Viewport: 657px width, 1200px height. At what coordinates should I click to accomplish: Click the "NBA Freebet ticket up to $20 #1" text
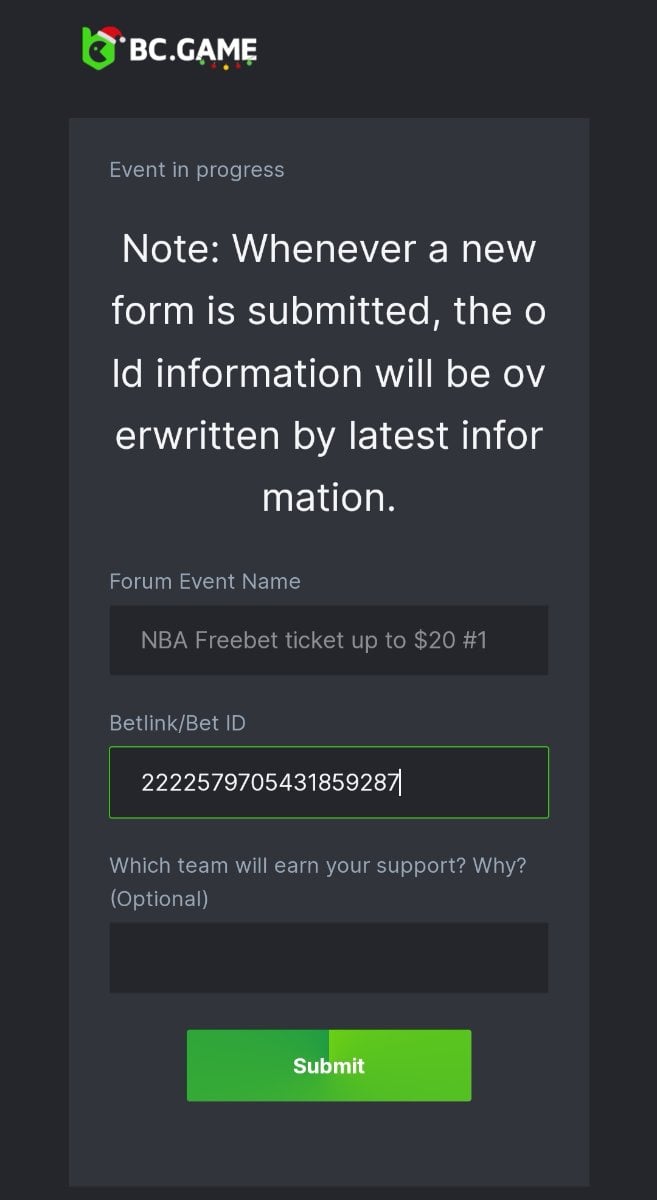[314, 640]
